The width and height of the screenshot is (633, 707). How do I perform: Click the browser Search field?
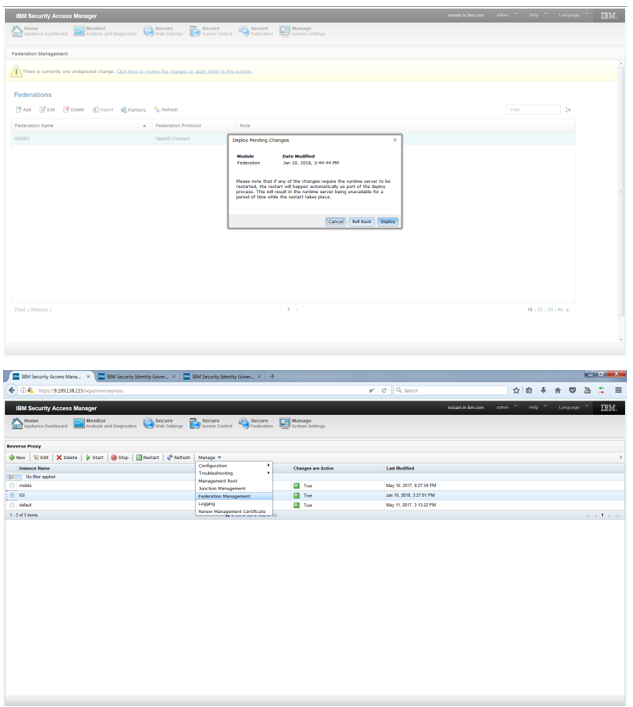click(450, 390)
